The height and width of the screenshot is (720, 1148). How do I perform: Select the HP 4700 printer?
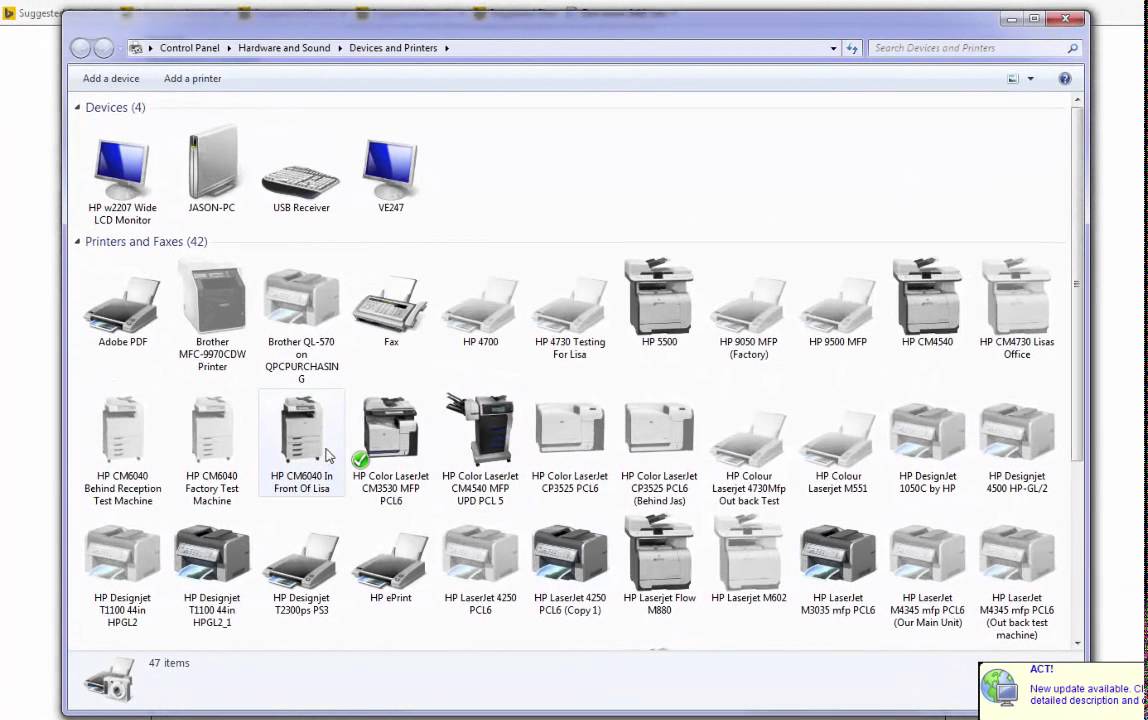pyautogui.click(x=480, y=311)
